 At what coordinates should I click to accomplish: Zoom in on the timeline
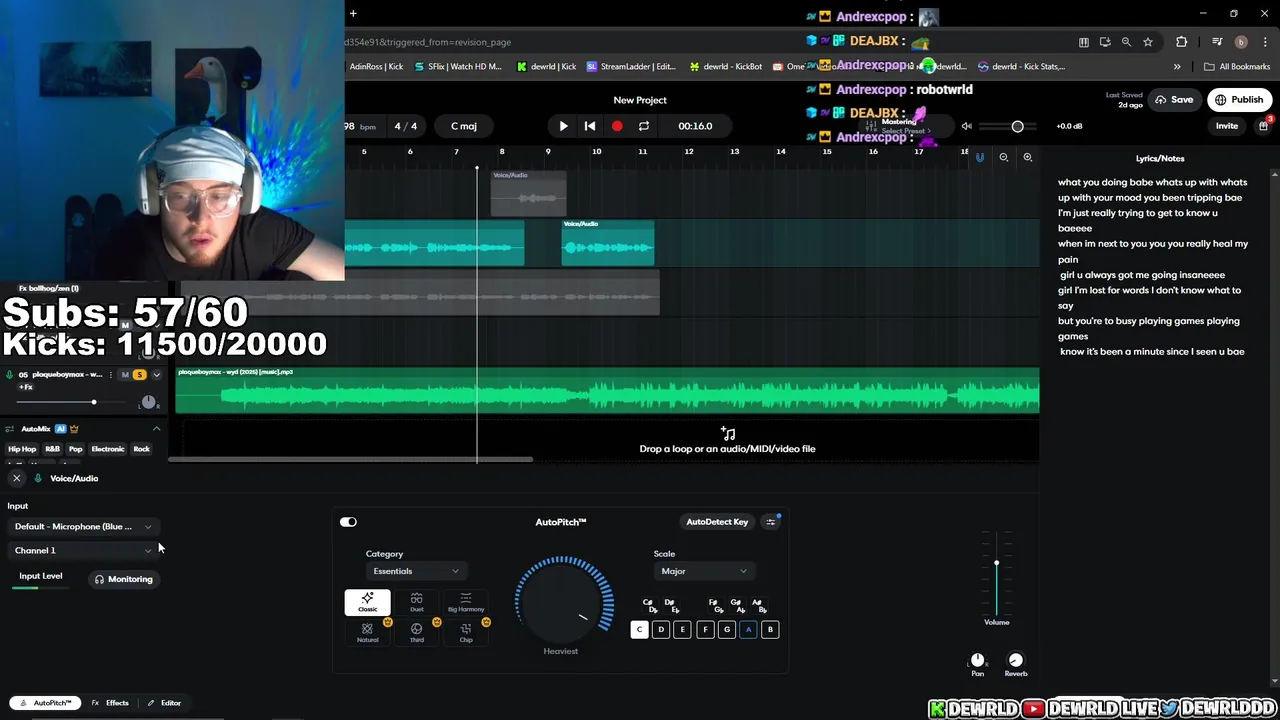point(1027,157)
